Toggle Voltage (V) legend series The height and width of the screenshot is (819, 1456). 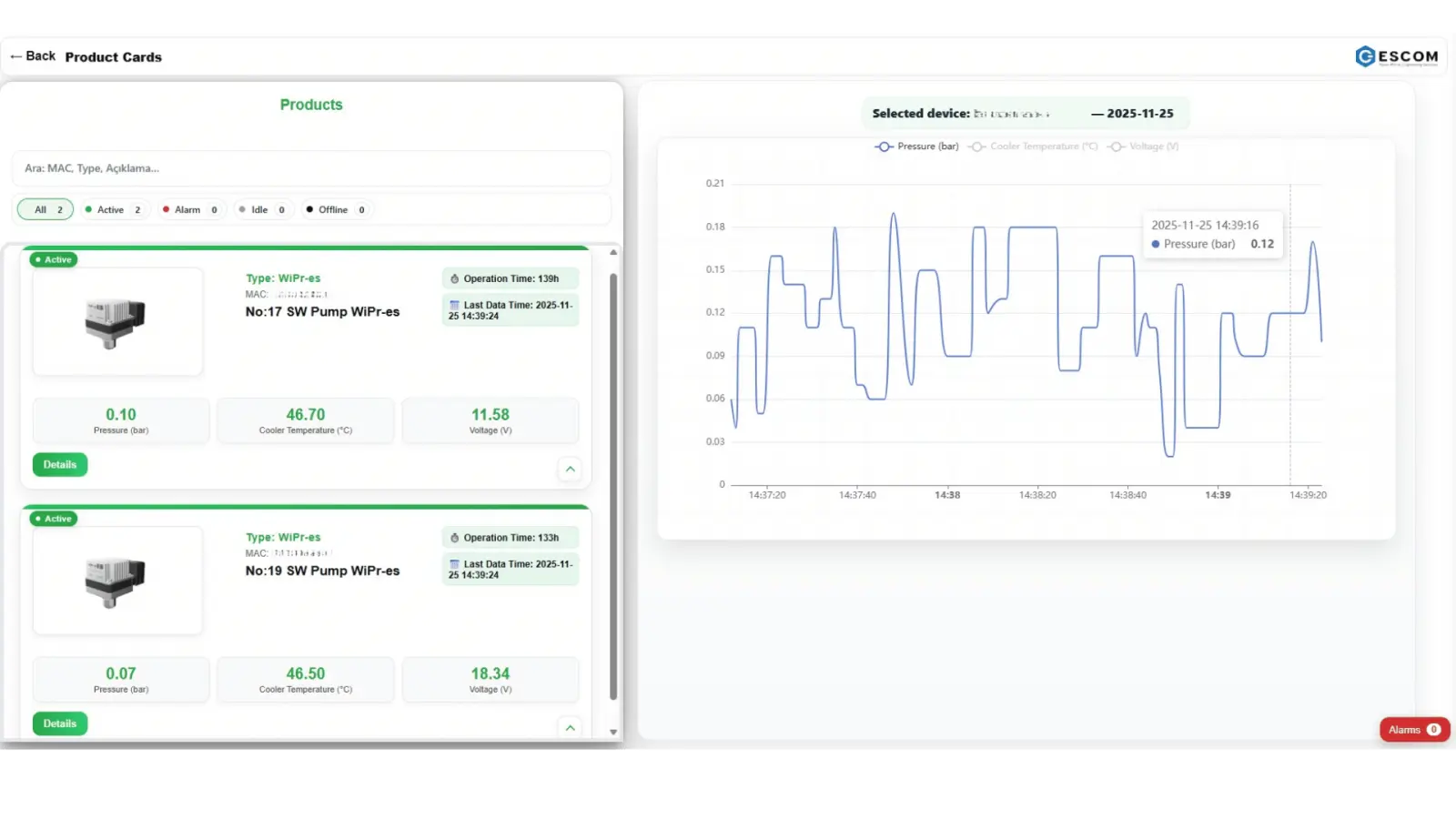click(x=1143, y=147)
